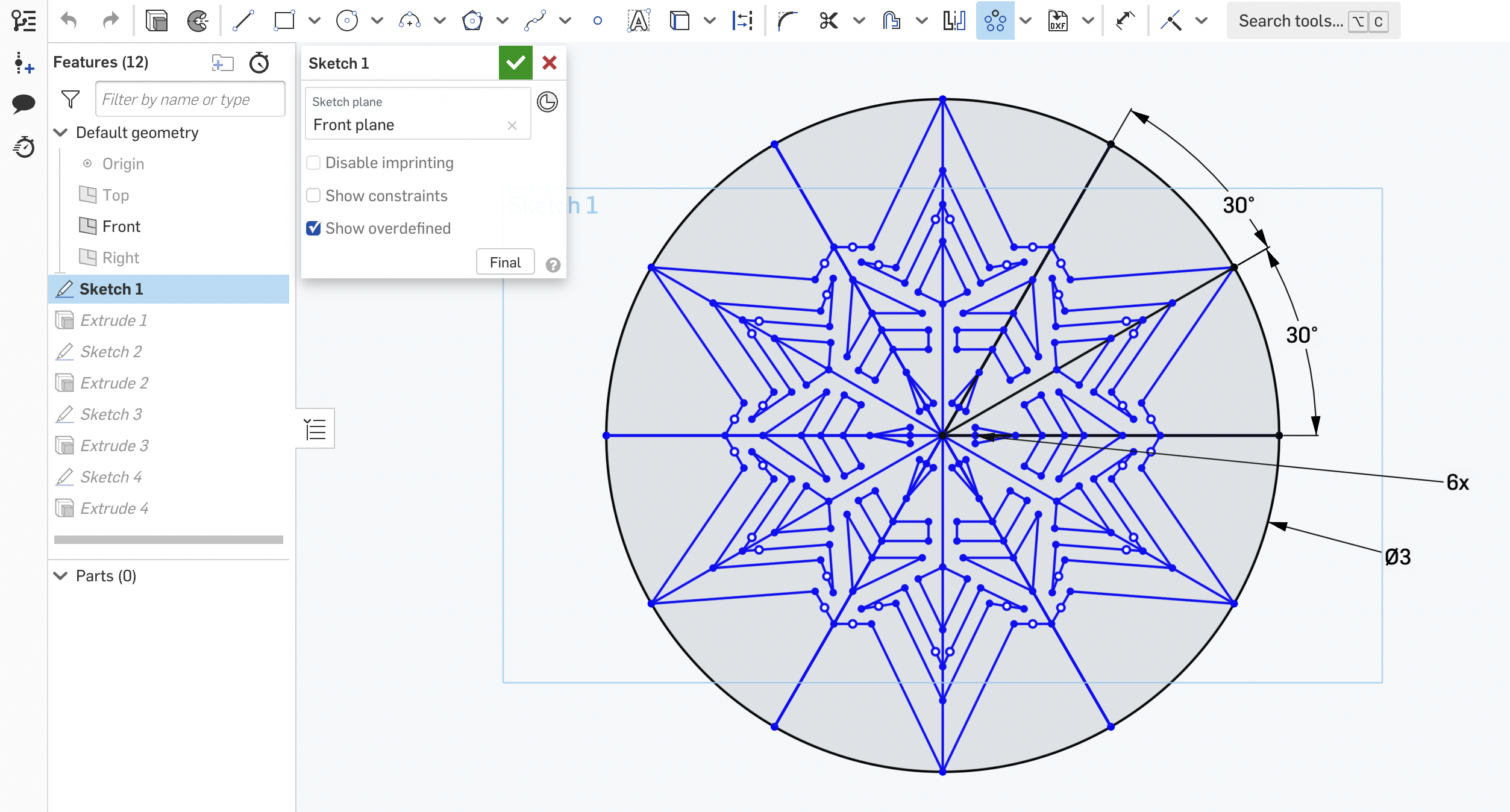Click the Final button

click(x=505, y=262)
